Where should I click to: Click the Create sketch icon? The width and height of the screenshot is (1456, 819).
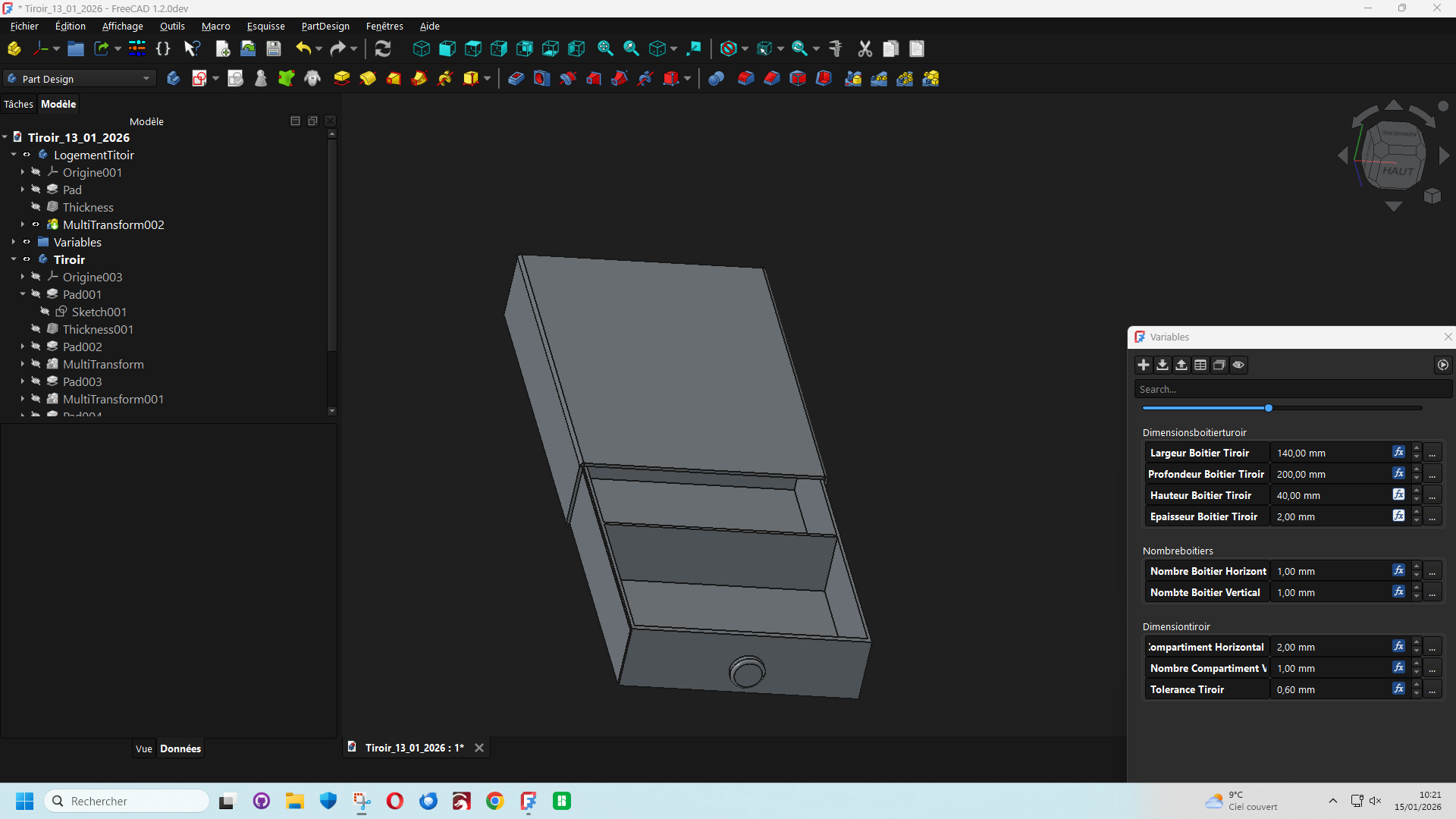click(199, 79)
